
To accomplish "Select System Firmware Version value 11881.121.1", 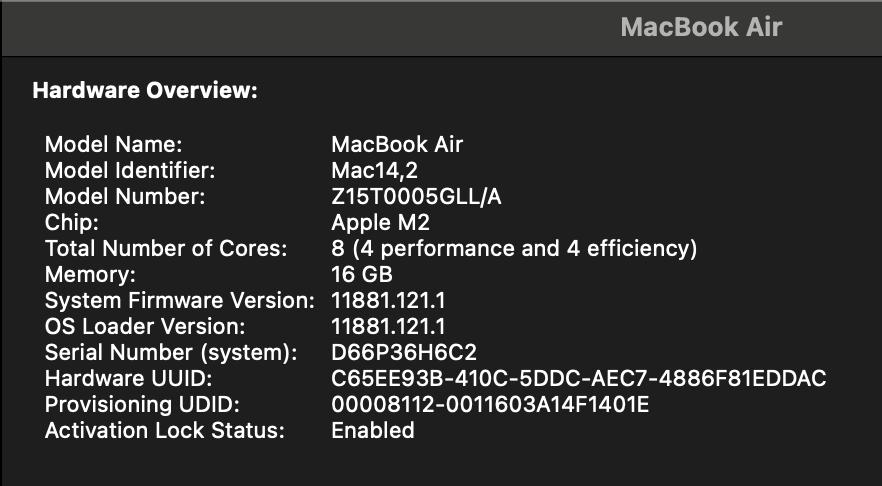I will click(388, 300).
